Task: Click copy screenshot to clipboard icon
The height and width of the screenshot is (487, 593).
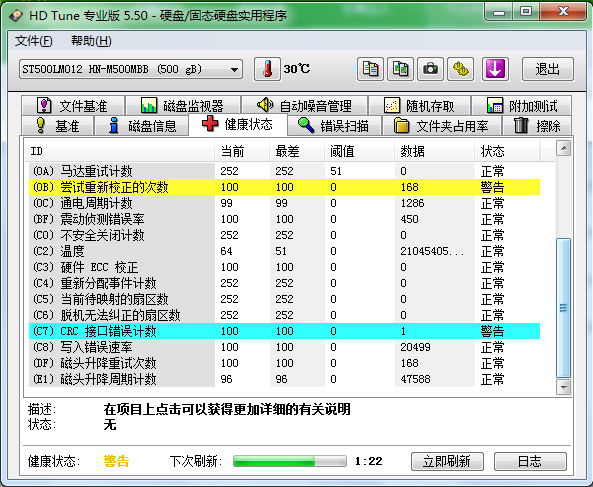Action: (x=401, y=69)
